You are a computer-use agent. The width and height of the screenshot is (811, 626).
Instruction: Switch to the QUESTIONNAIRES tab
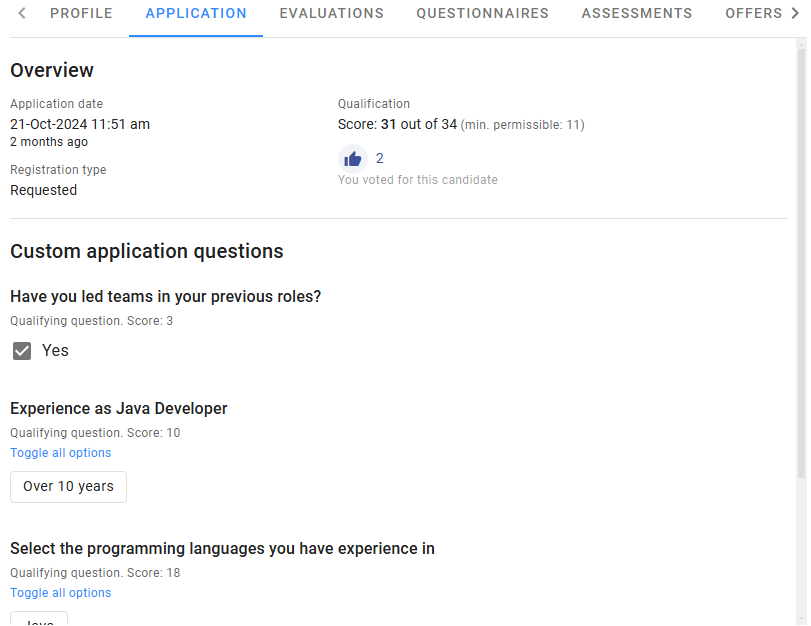tap(482, 13)
